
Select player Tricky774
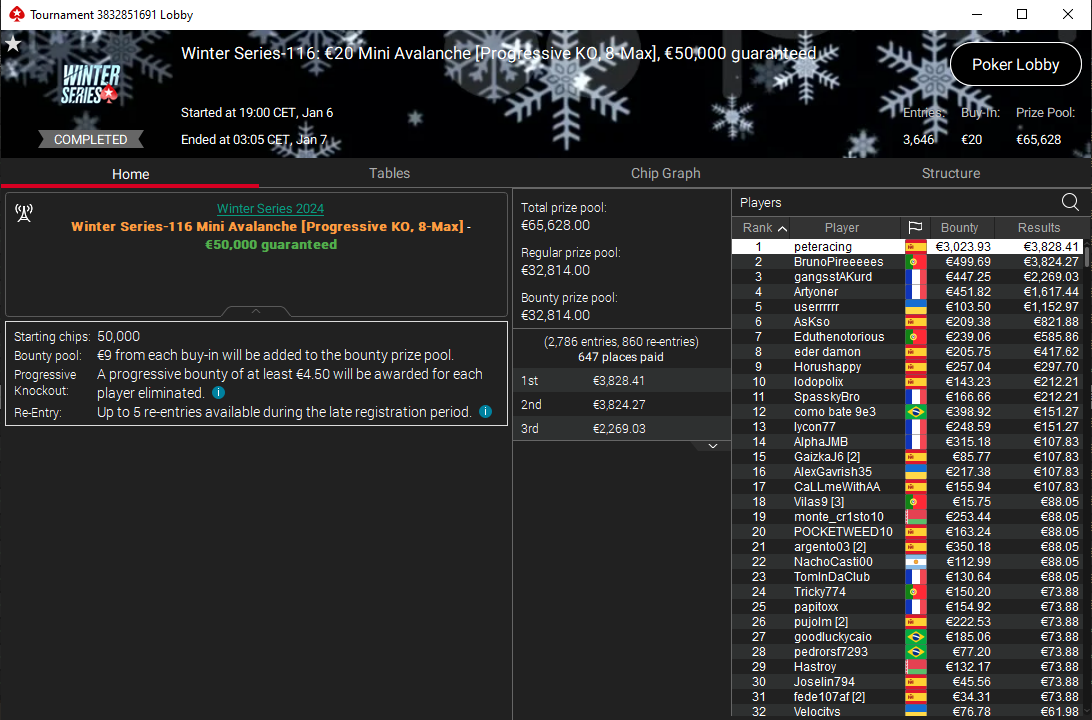coord(907,591)
